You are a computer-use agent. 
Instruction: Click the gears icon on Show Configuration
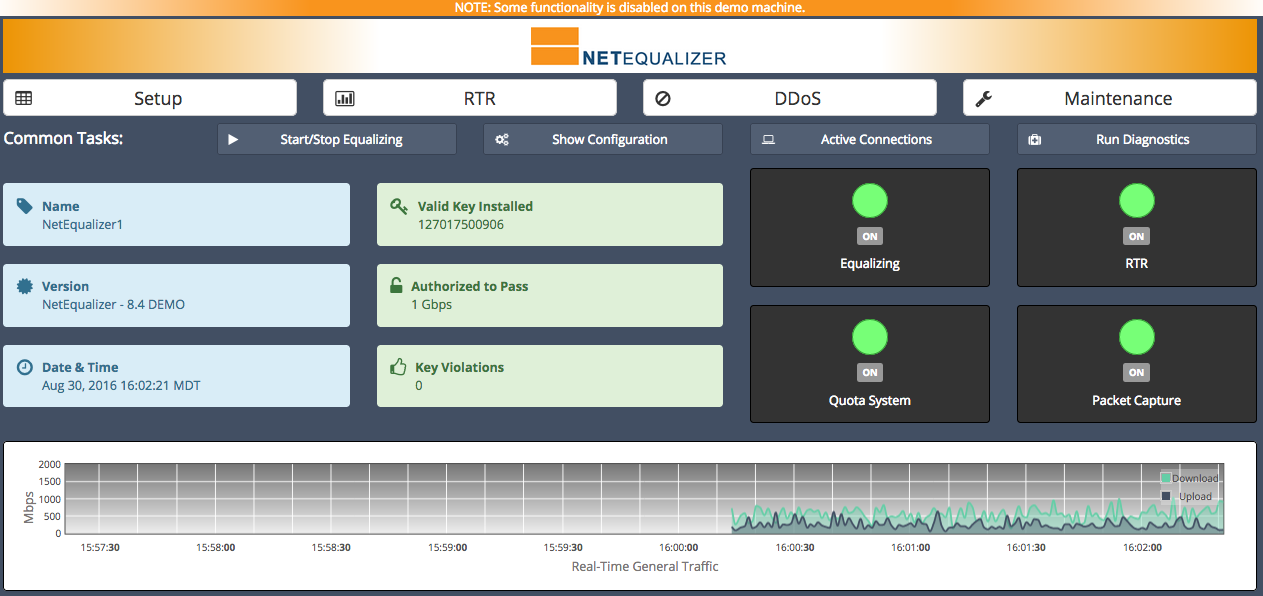pyautogui.click(x=502, y=140)
